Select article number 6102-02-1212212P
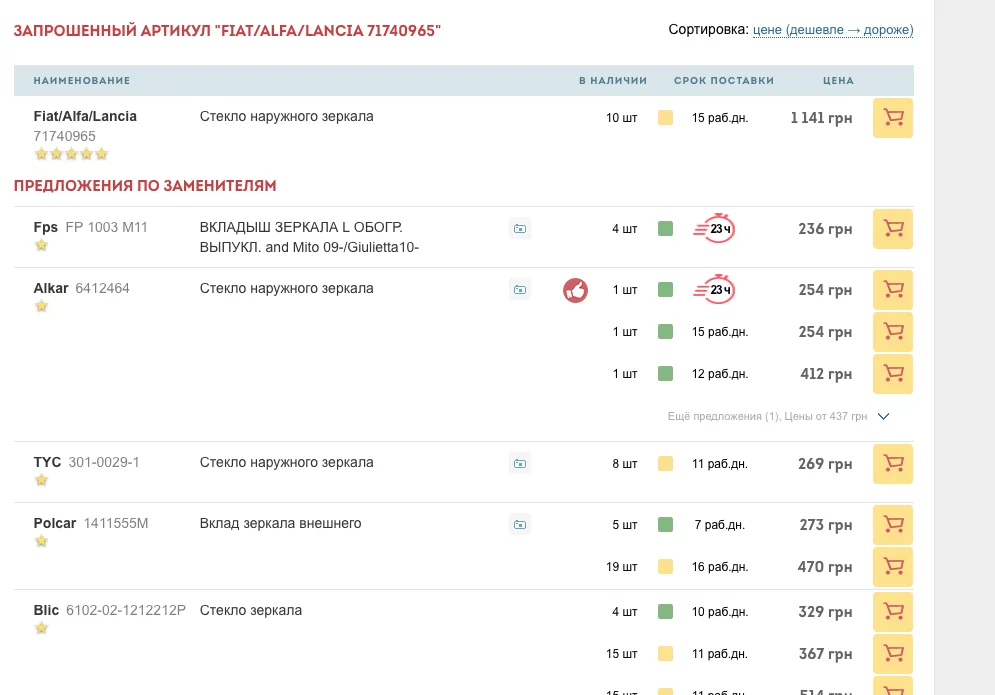 tap(126, 610)
